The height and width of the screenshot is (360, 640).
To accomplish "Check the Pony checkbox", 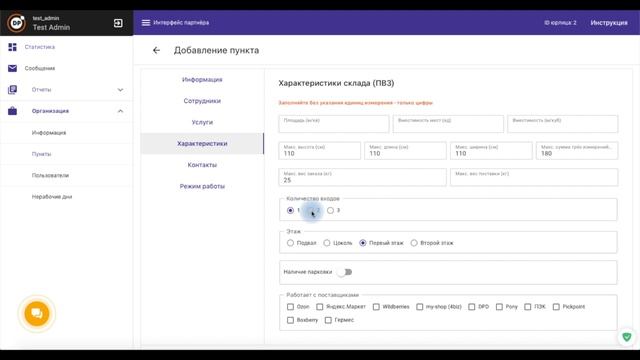I will click(499, 307).
